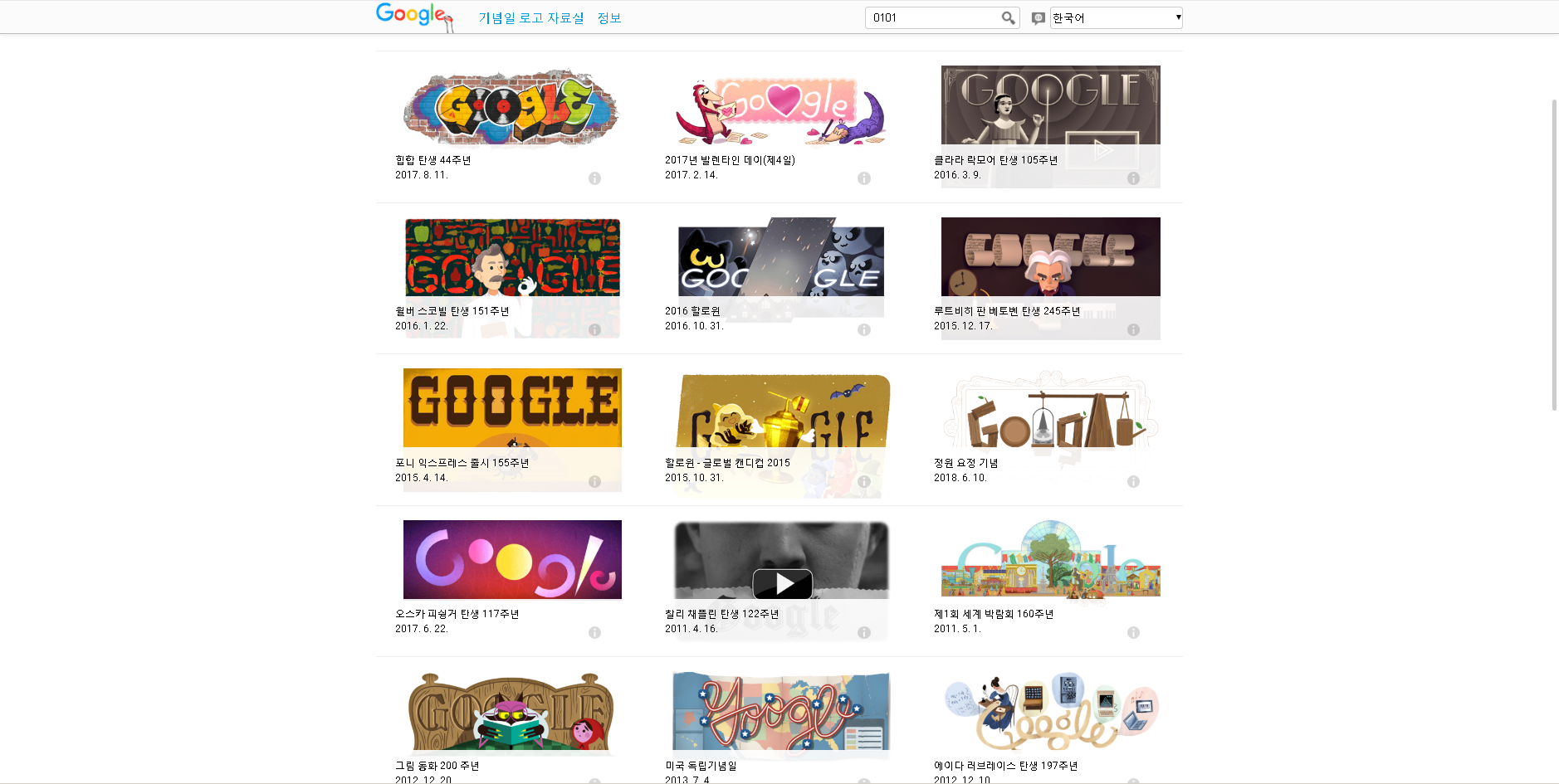Open info icon for First World Fair doodle
Screen dimensions: 1559x784
(1133, 632)
